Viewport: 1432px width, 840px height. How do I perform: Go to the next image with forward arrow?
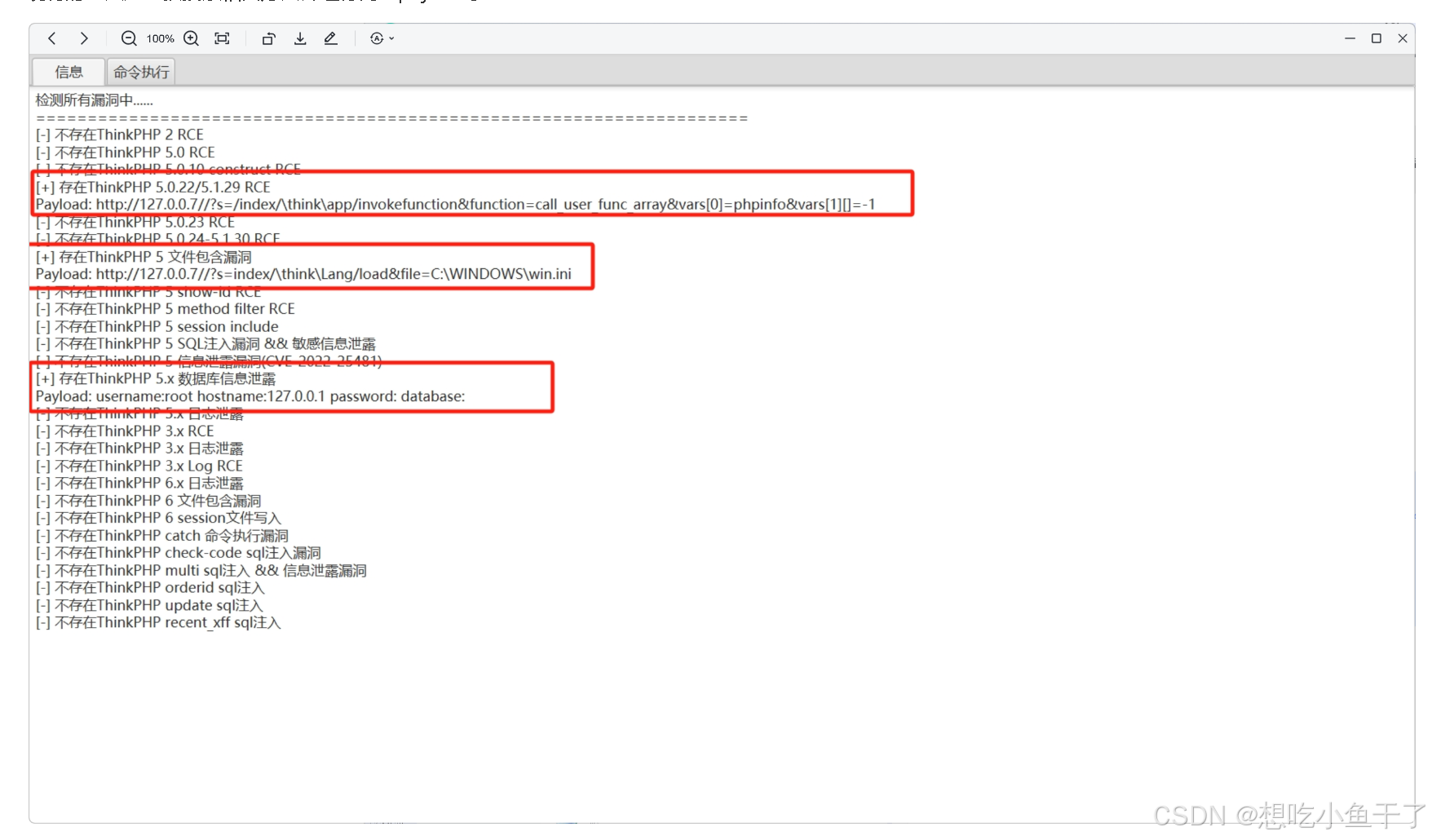pyautogui.click(x=84, y=38)
